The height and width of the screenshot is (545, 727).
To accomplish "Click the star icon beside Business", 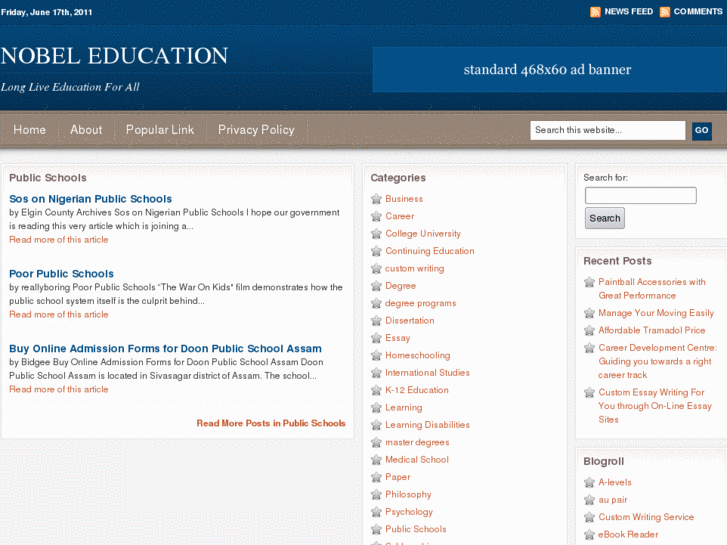I will pos(376,199).
